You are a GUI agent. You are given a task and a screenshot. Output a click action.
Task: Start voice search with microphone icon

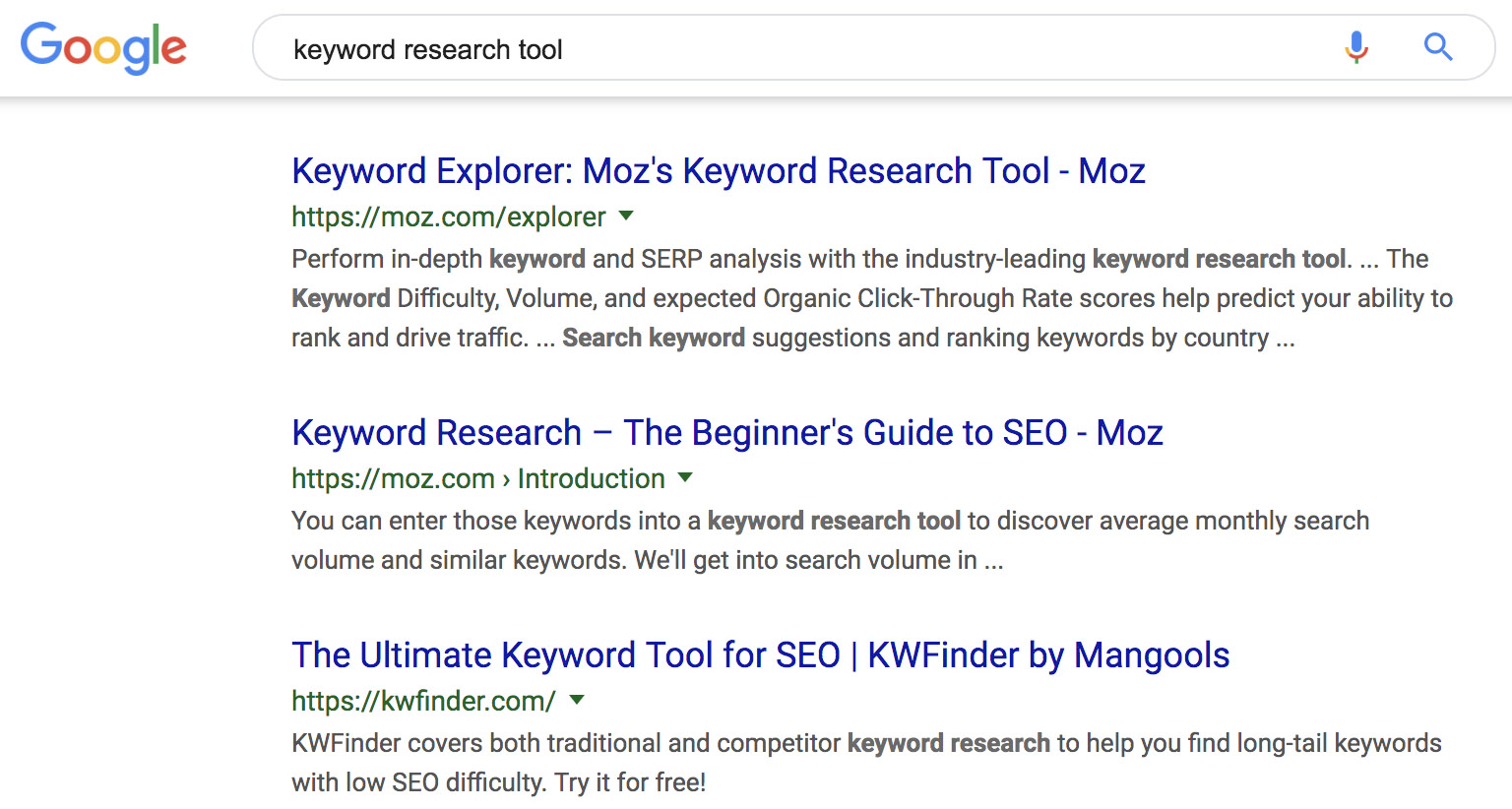click(x=1356, y=46)
